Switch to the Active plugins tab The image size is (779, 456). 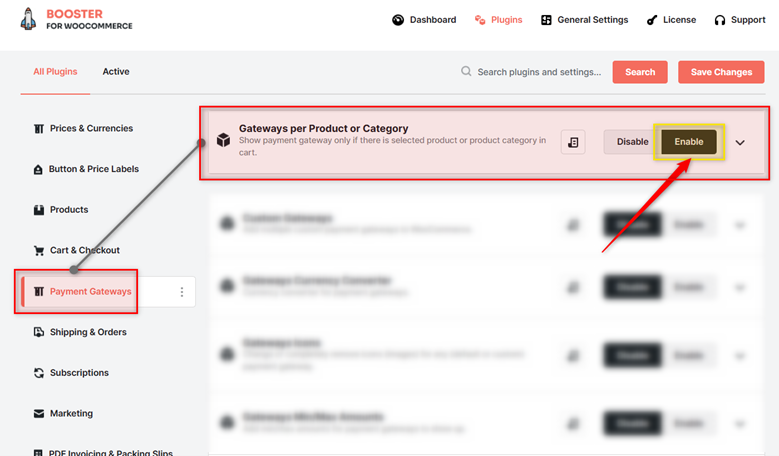click(116, 72)
